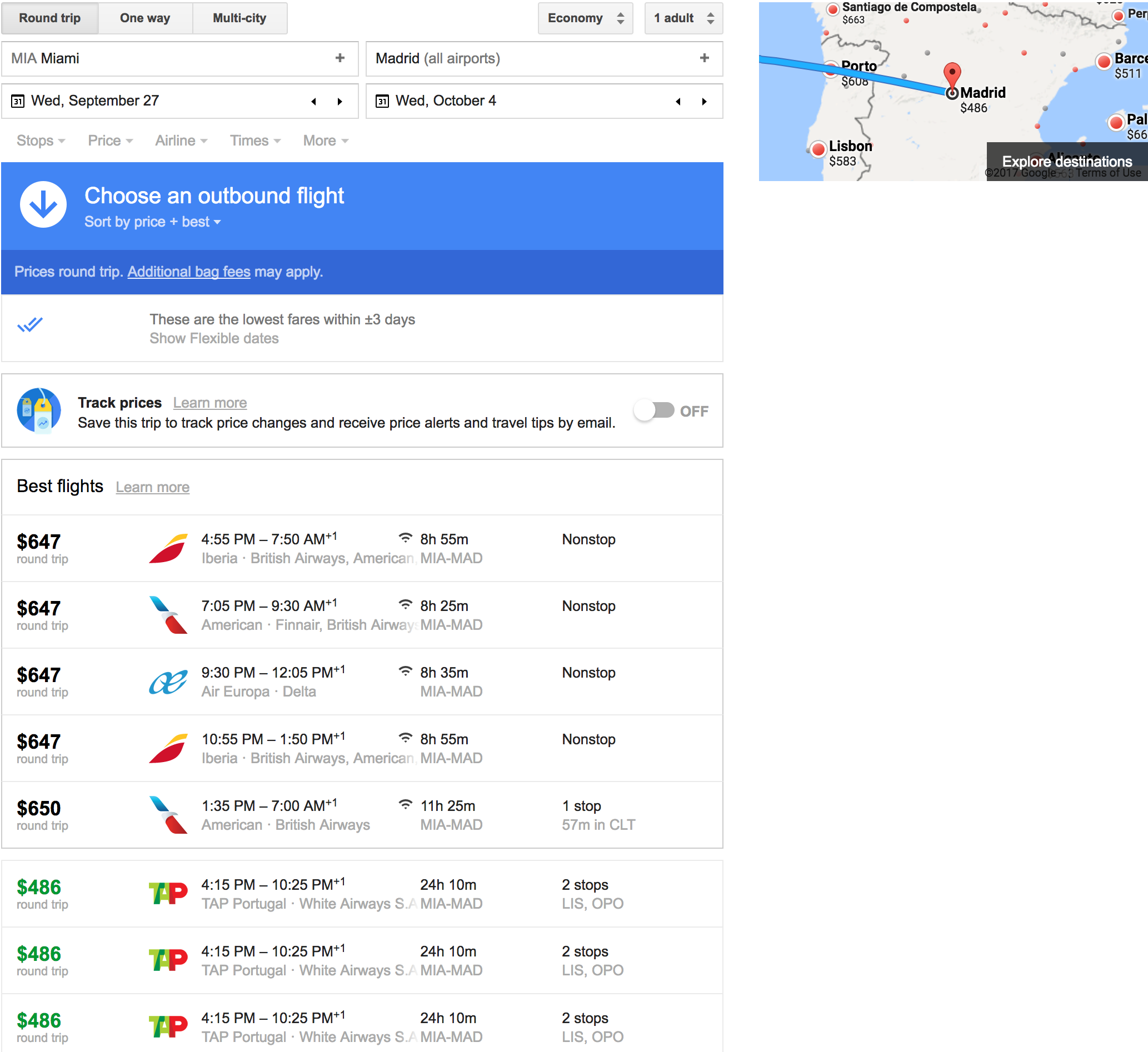Click the outbound flight down-arrow circle icon
This screenshot has width=1148, height=1052.
(43, 204)
